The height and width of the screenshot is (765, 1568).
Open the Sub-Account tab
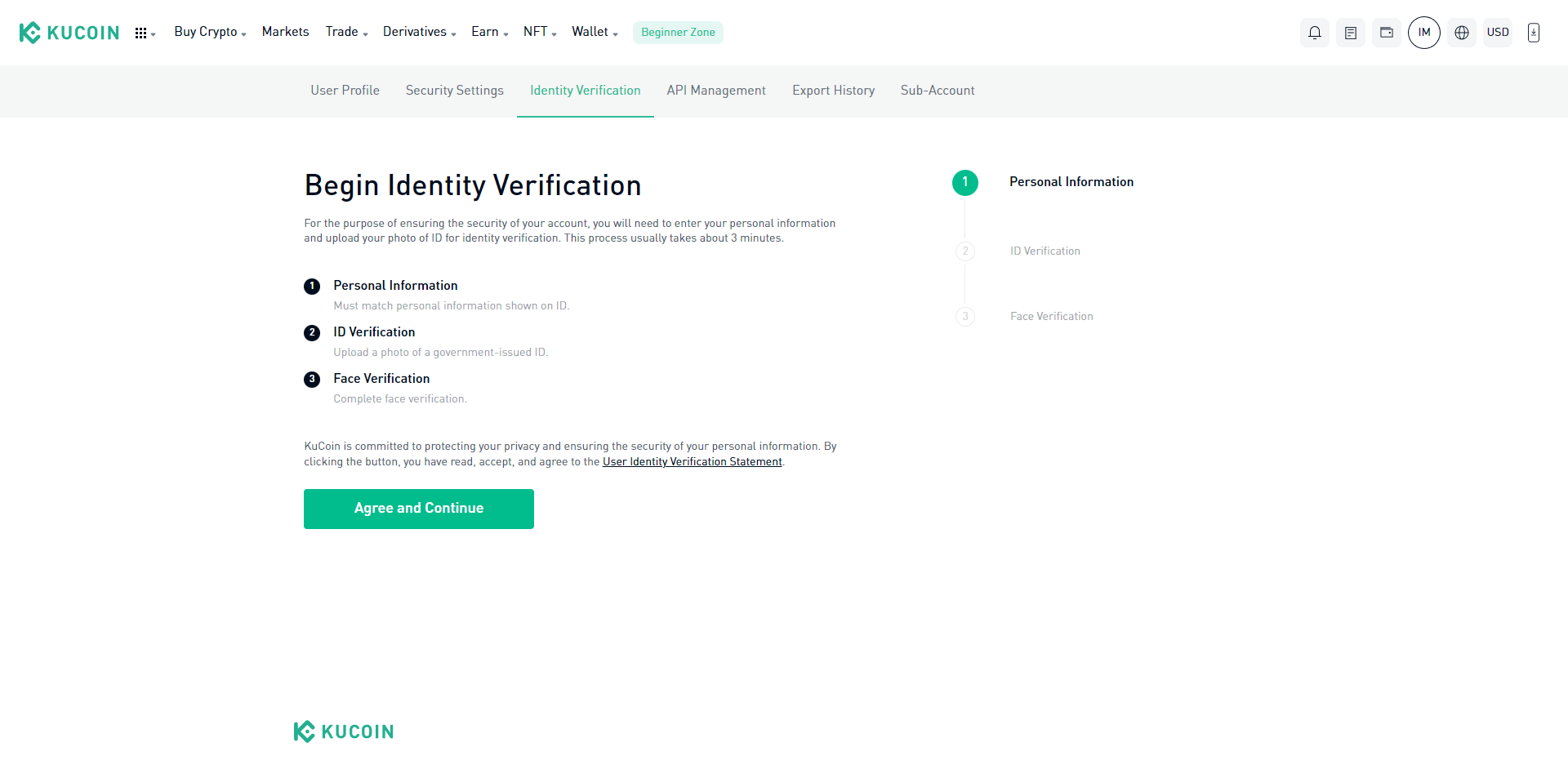click(x=938, y=91)
